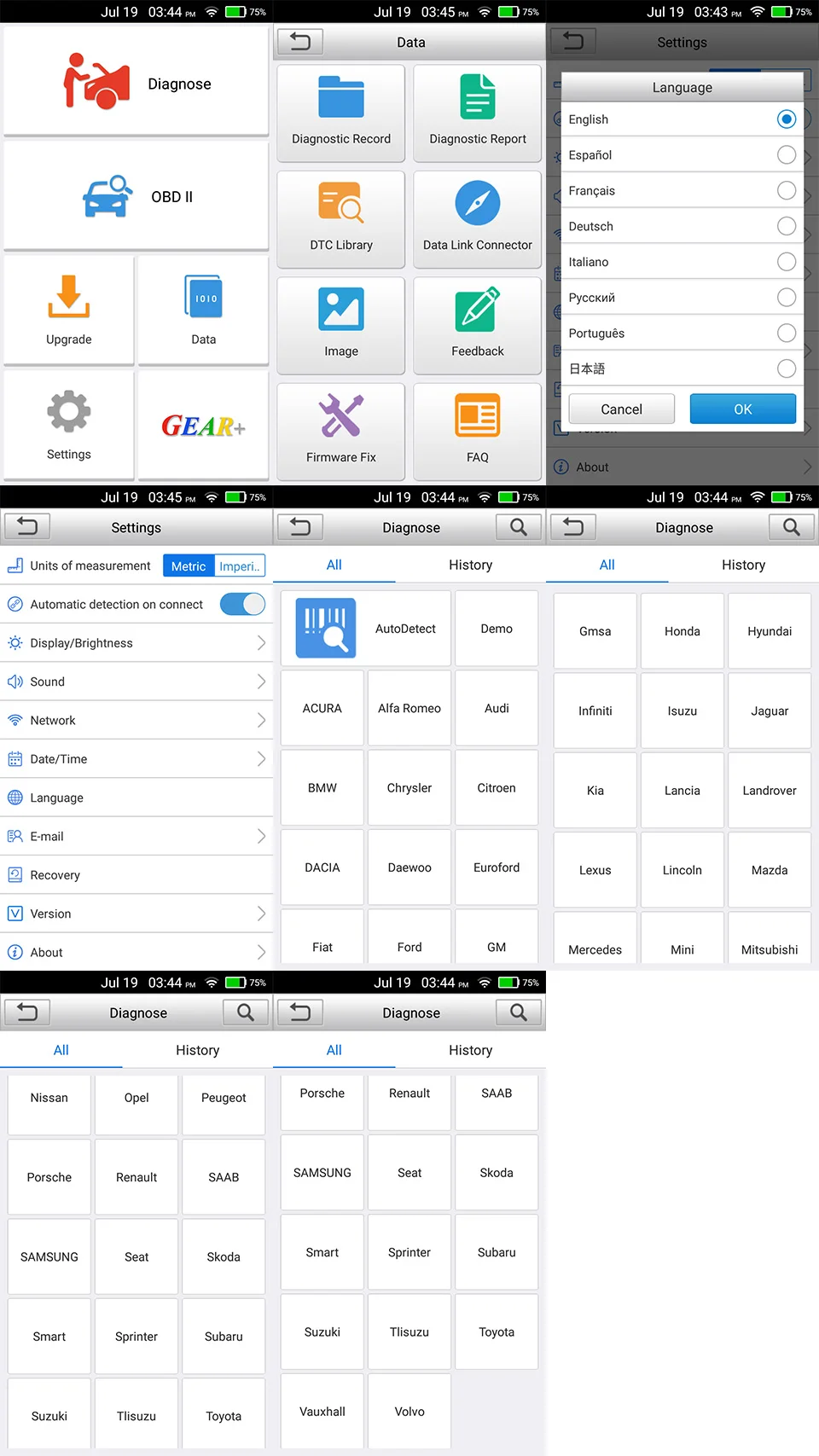The width and height of the screenshot is (819, 1456).
Task: Open the DTC Library icon
Action: coord(341,203)
